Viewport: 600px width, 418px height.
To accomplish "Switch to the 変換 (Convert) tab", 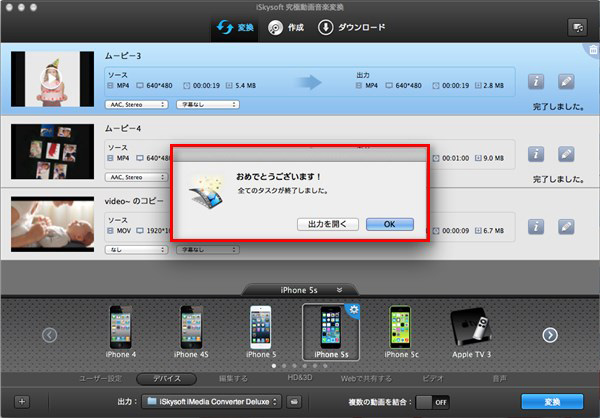I will tap(235, 28).
